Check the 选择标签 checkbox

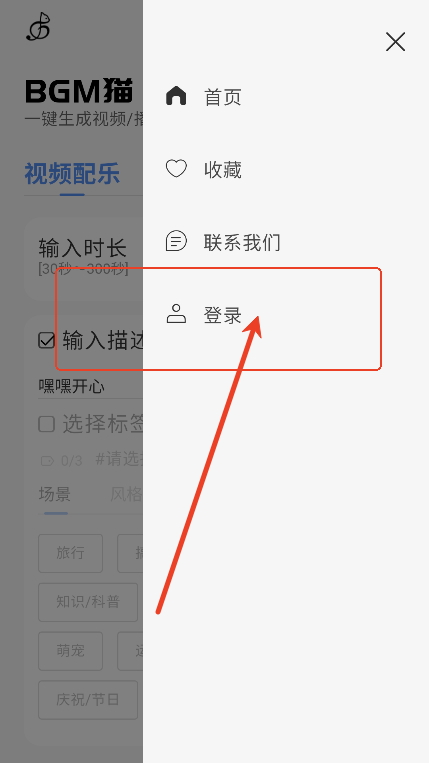click(47, 424)
